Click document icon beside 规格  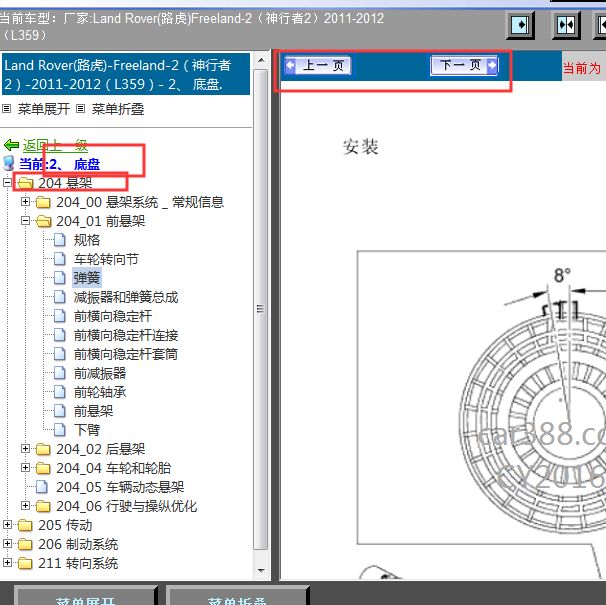60,240
